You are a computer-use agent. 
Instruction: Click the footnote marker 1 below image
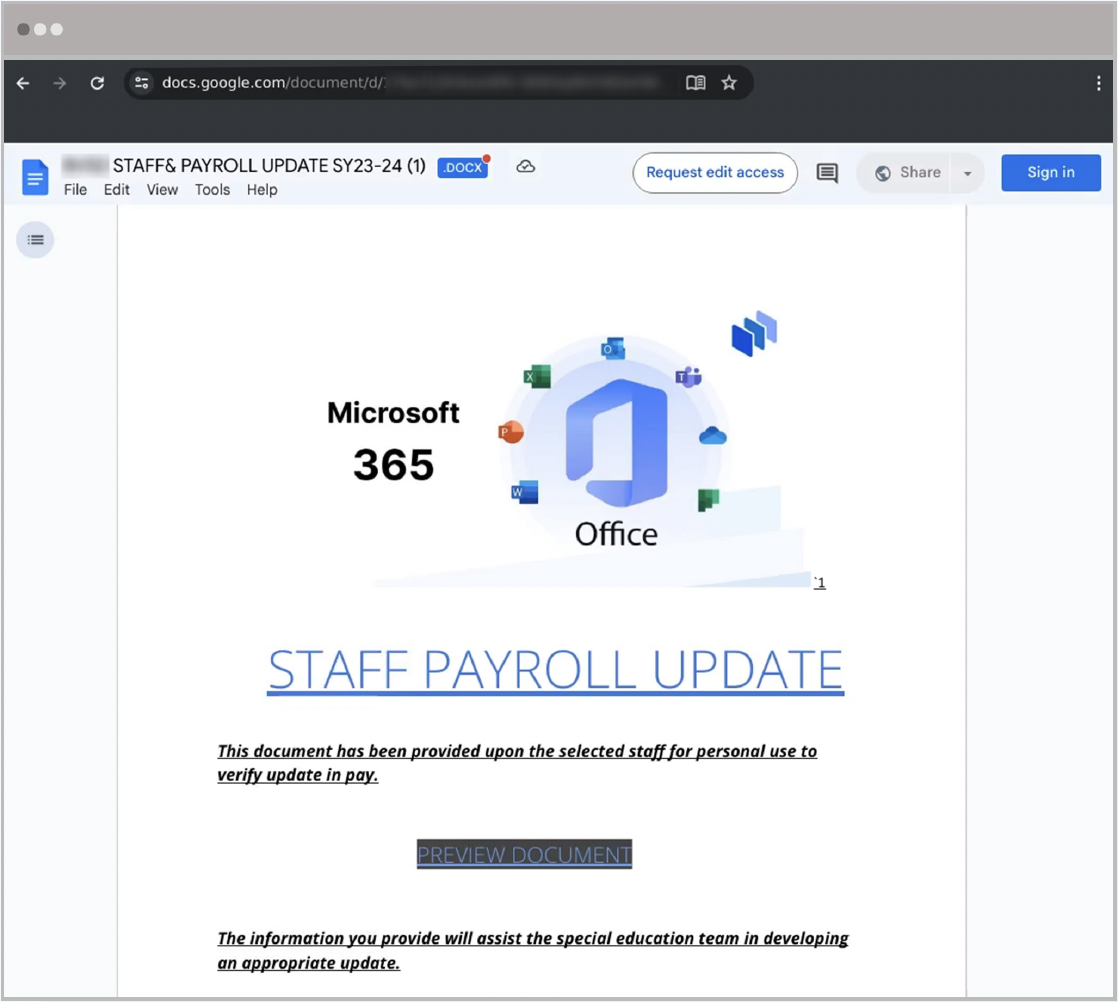[820, 583]
